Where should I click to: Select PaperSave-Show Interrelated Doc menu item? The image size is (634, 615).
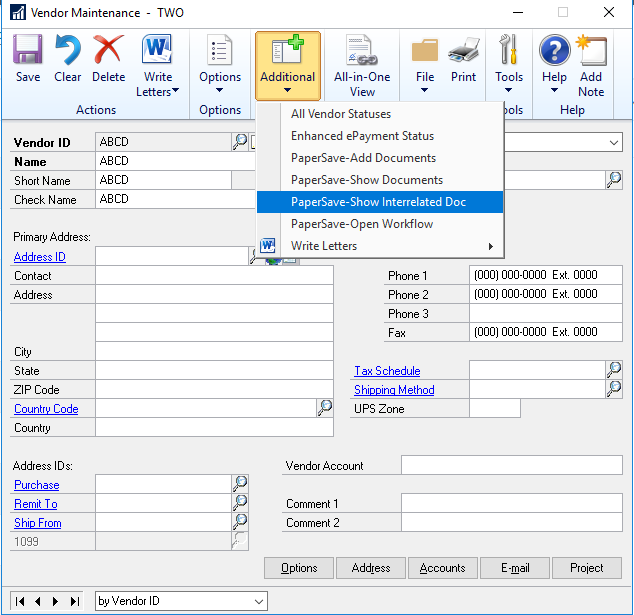tap(379, 202)
